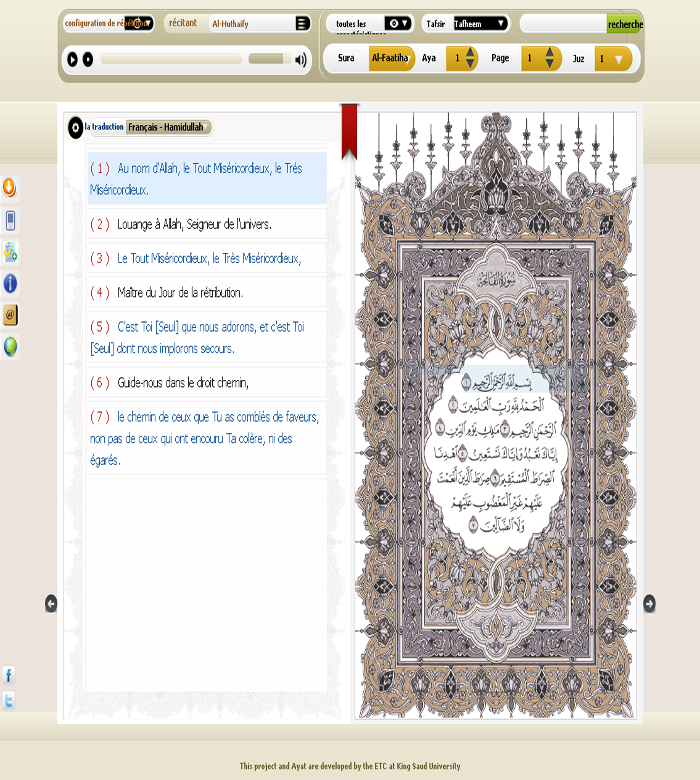Open the reciter list icon
This screenshot has width=700, height=780.
[x=301, y=23]
